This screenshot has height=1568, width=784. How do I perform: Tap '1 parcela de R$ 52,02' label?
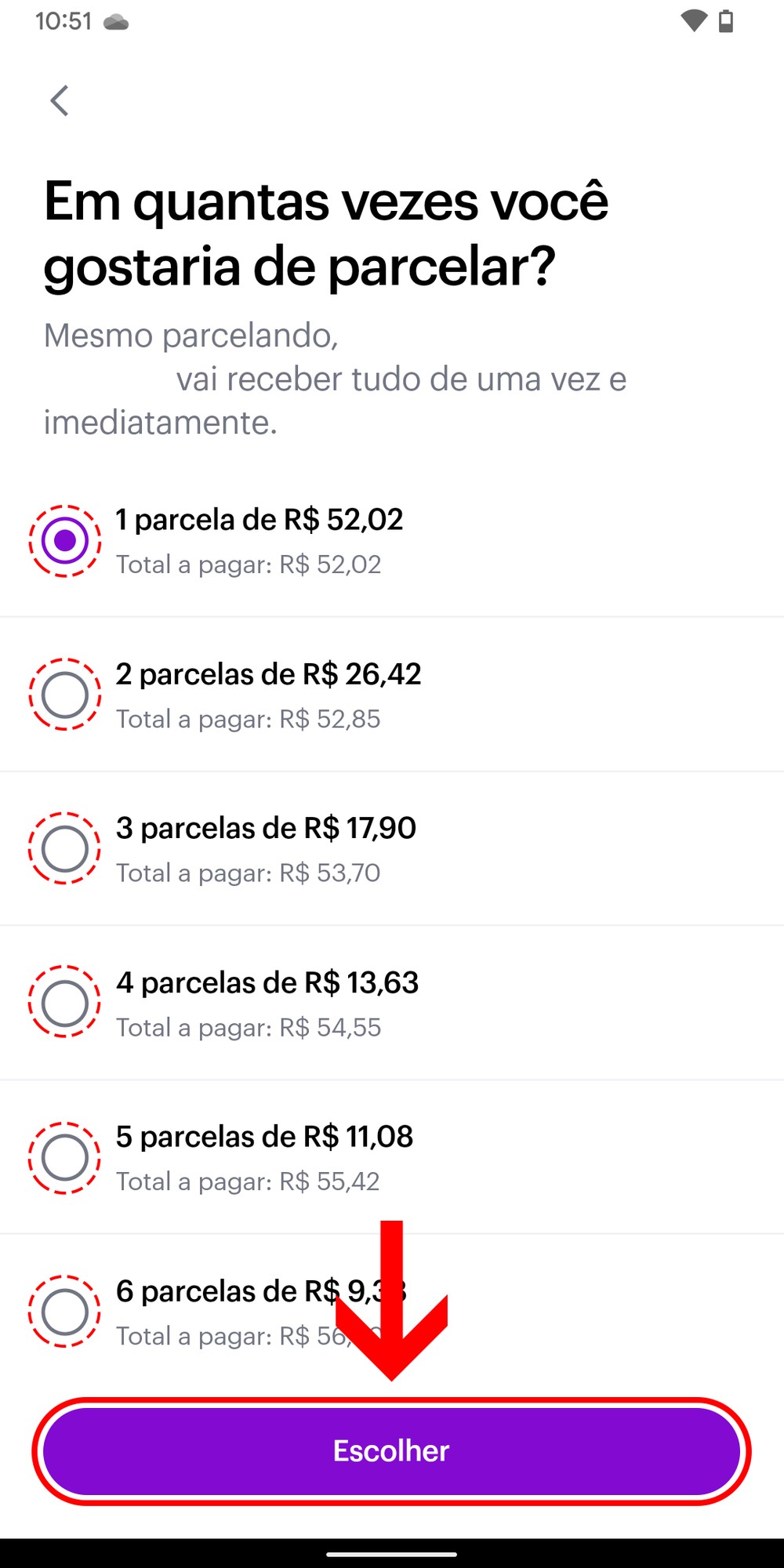click(x=259, y=520)
